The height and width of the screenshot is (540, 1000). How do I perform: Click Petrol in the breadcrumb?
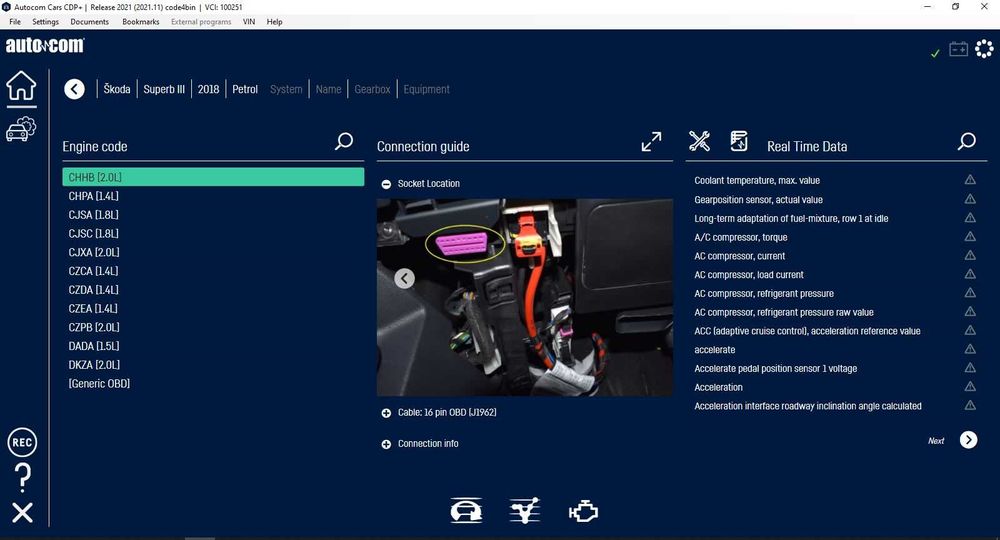pos(245,89)
